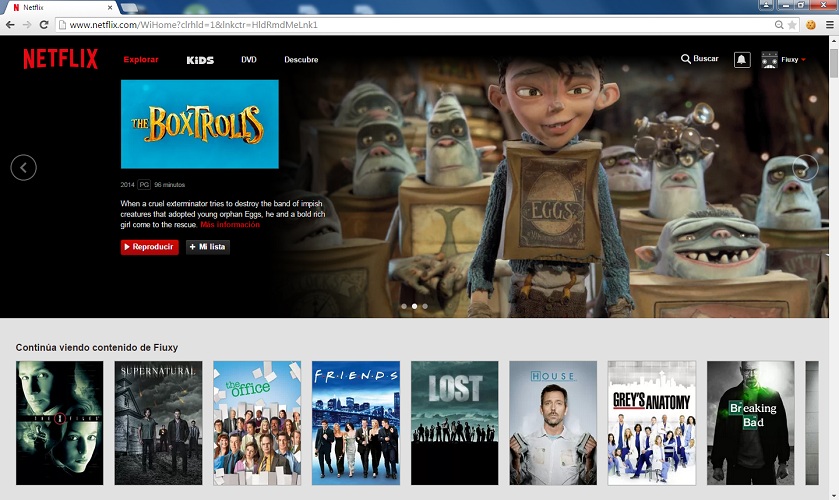Open The X-Files poster
This screenshot has width=839, height=500.
59,423
